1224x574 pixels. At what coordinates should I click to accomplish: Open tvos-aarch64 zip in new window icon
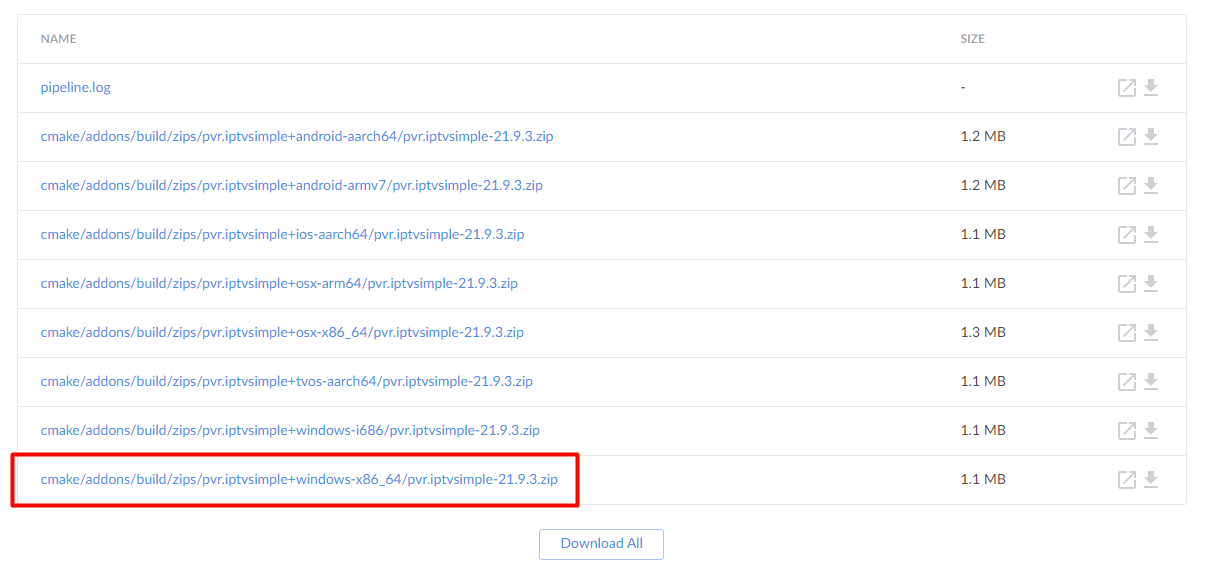click(1126, 382)
